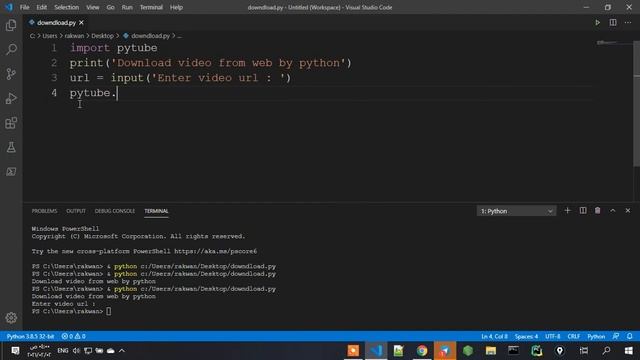The image size is (640, 360).
Task: Open the Source Control view
Action: 11,74
